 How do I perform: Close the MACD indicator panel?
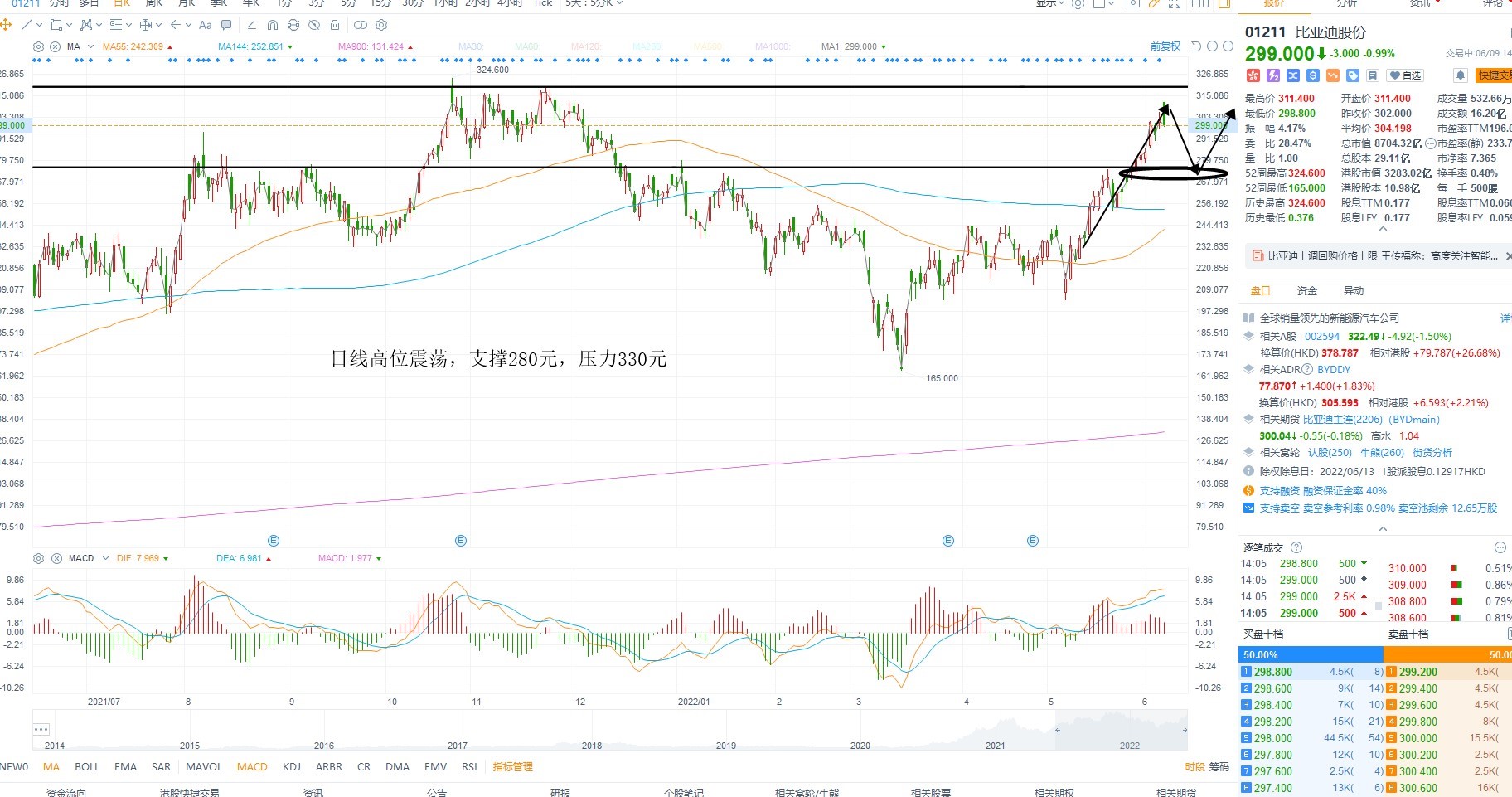[56, 558]
